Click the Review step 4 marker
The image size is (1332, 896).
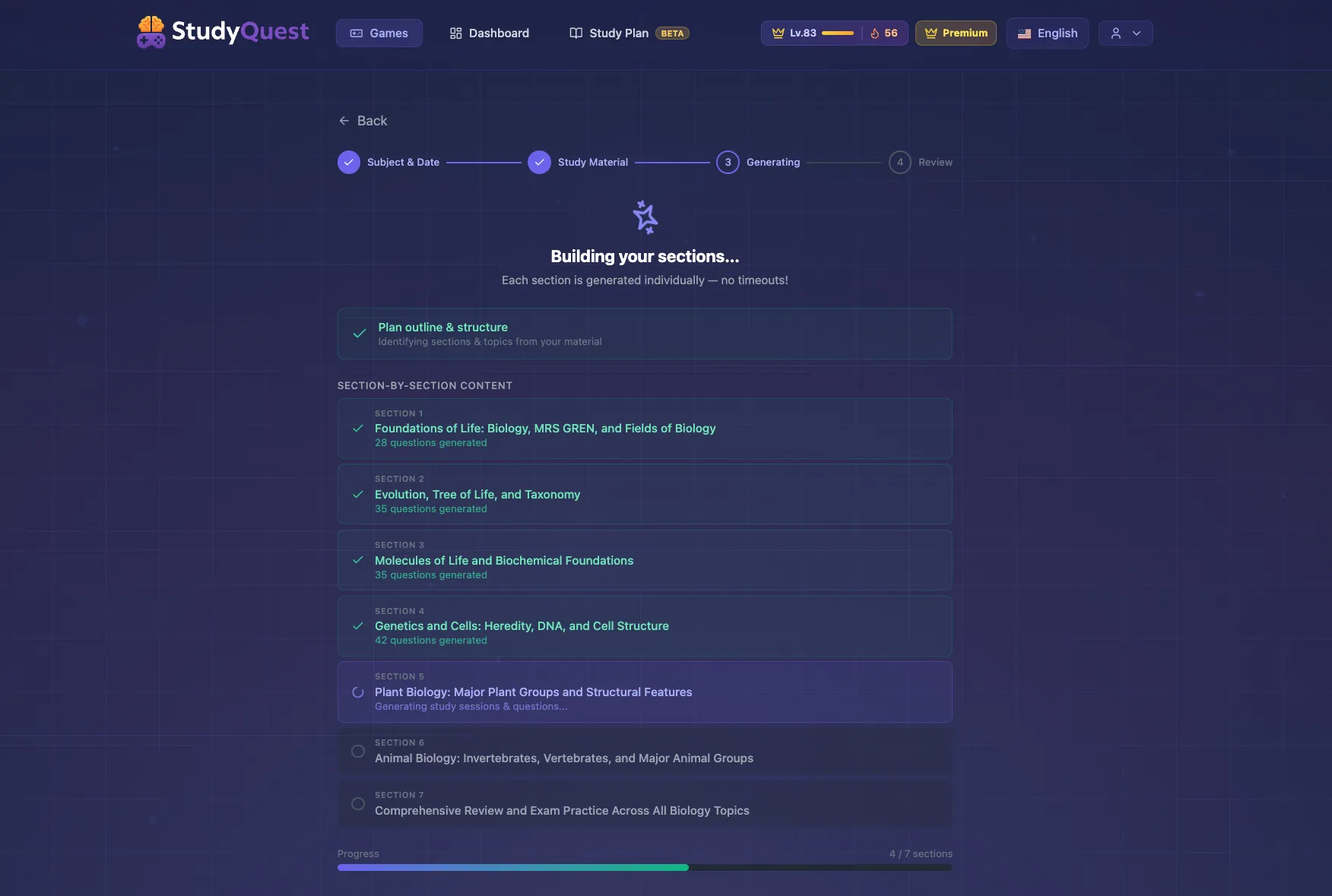[900, 163]
